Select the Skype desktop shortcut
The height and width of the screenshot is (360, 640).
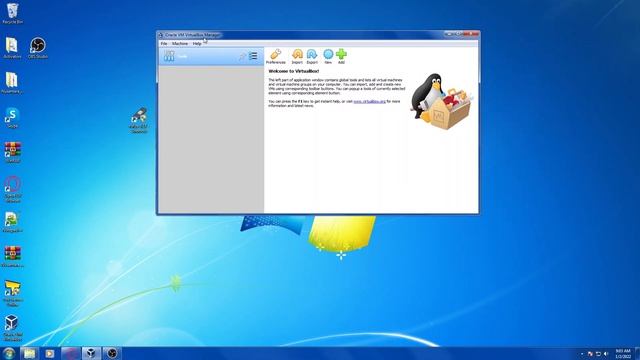12,118
